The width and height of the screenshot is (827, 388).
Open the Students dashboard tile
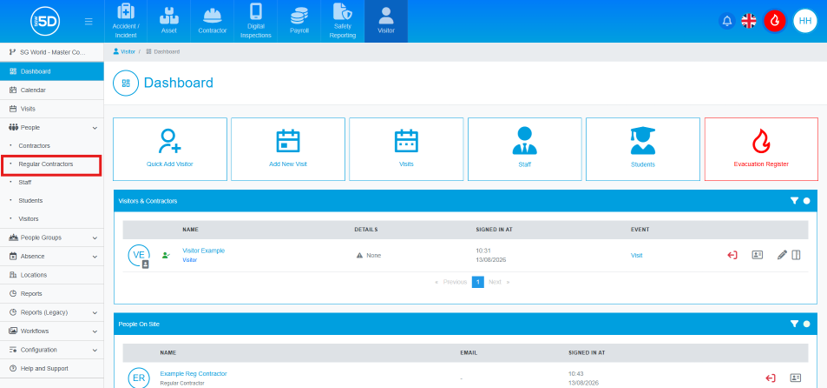(643, 149)
